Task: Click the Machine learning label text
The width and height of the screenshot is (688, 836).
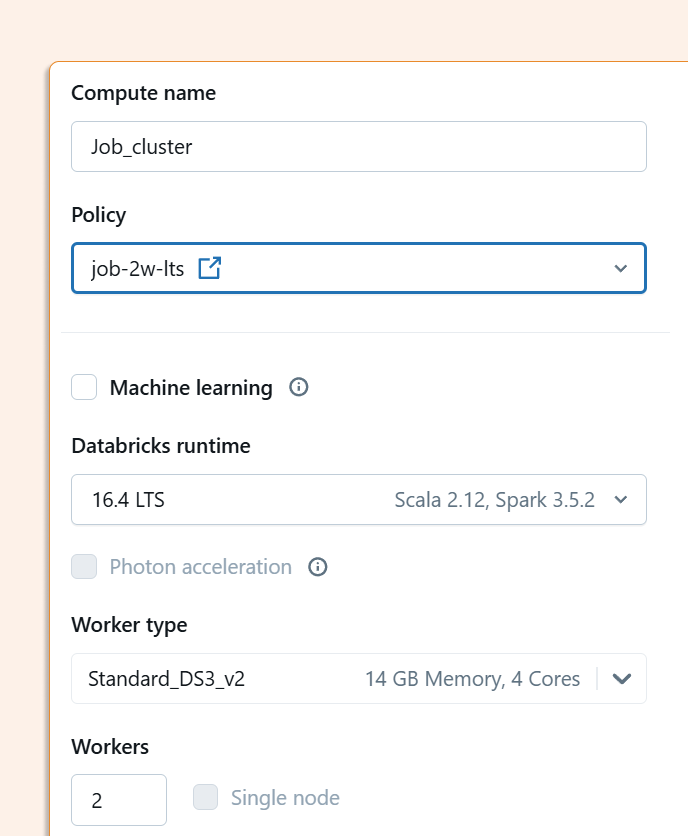Action: [x=191, y=388]
